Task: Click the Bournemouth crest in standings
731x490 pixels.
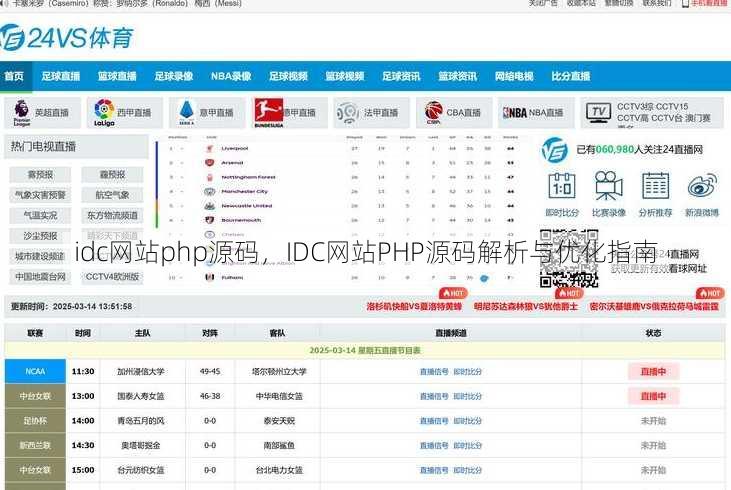Action: (x=210, y=220)
